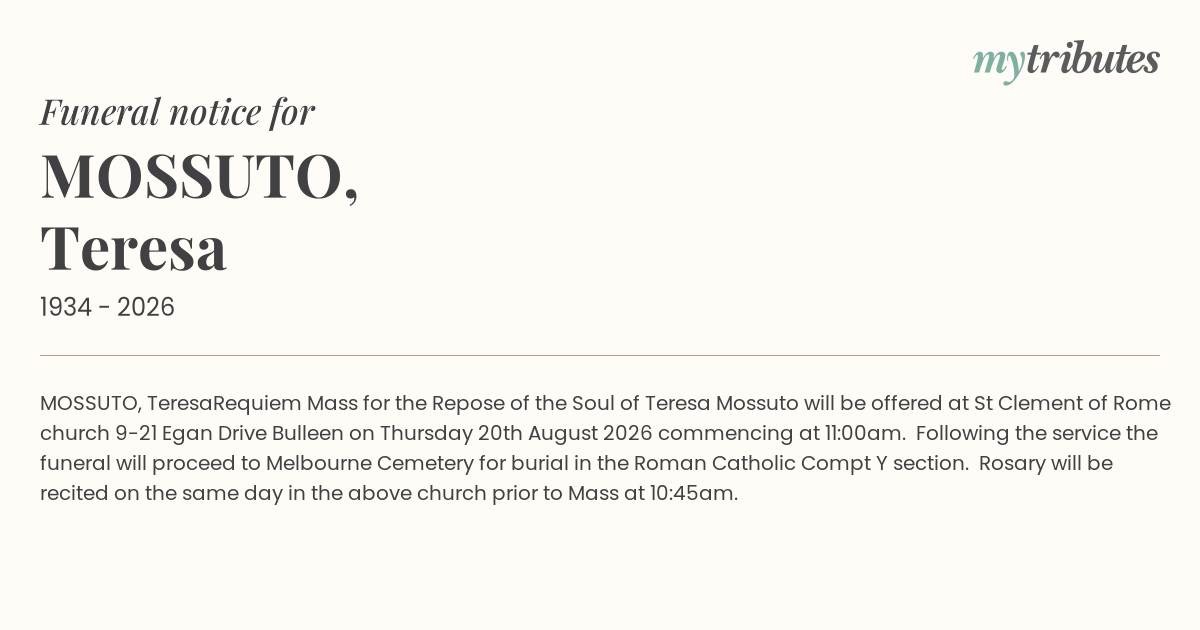Viewport: 1200px width, 630px height.
Task: Click the green "my" part of logo
Action: tap(999, 65)
